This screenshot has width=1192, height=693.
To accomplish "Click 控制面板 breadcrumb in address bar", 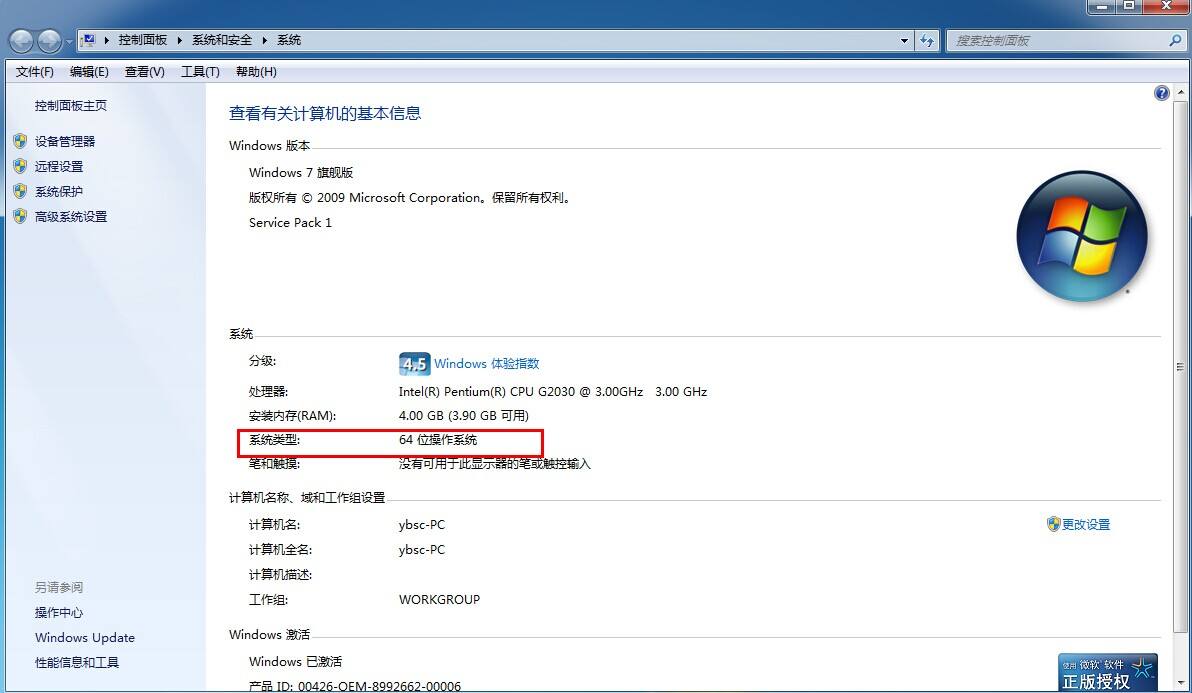I will pos(142,40).
